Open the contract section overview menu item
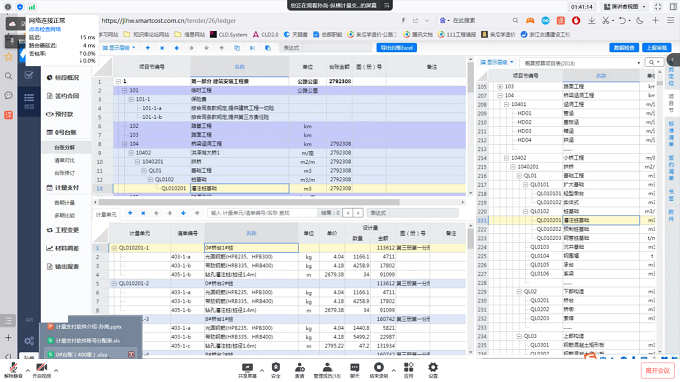The width and height of the screenshot is (680, 382). [x=63, y=78]
